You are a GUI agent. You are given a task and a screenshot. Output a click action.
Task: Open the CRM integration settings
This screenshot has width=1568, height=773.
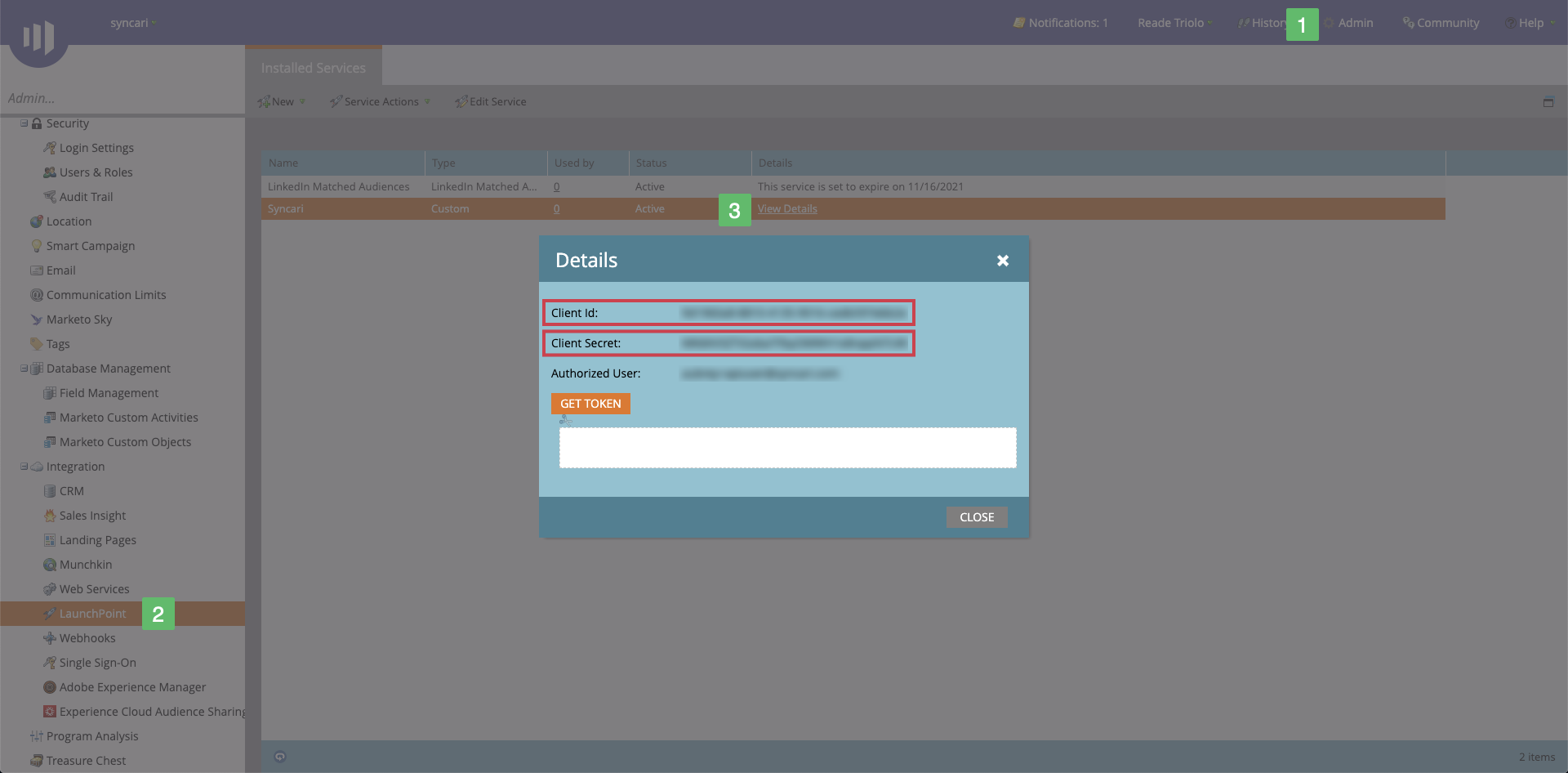tap(73, 490)
